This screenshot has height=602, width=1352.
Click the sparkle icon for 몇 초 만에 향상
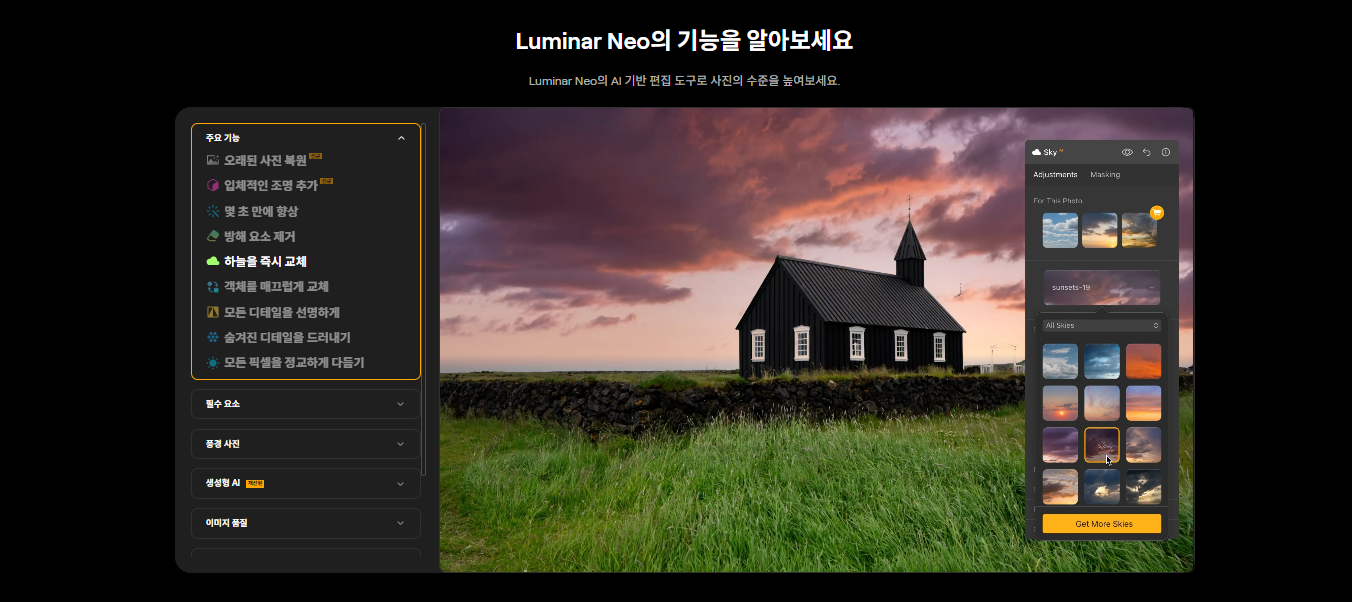pyautogui.click(x=212, y=211)
